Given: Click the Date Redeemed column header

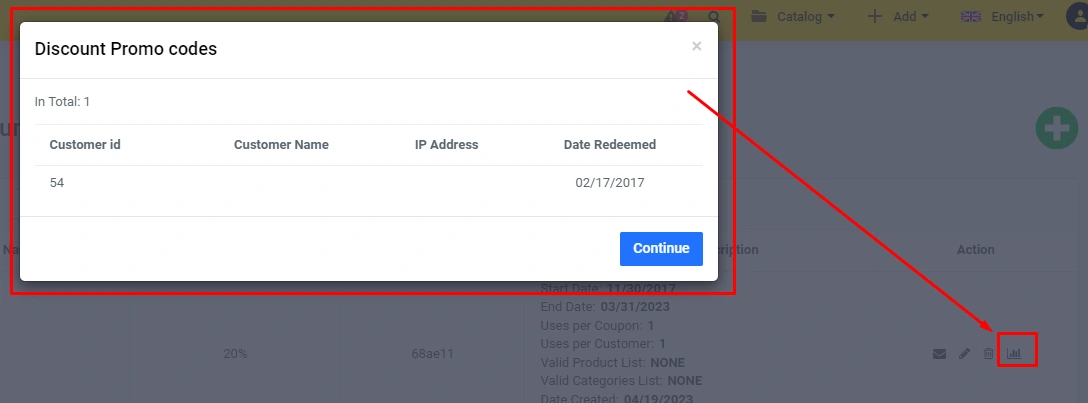Looking at the screenshot, I should pyautogui.click(x=610, y=145).
